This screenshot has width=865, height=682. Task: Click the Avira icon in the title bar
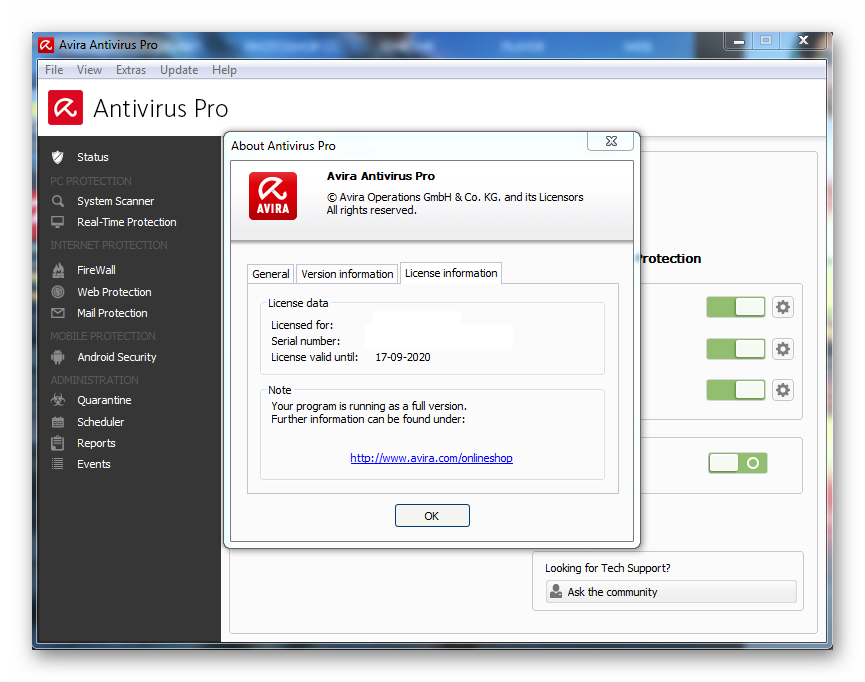(46, 45)
